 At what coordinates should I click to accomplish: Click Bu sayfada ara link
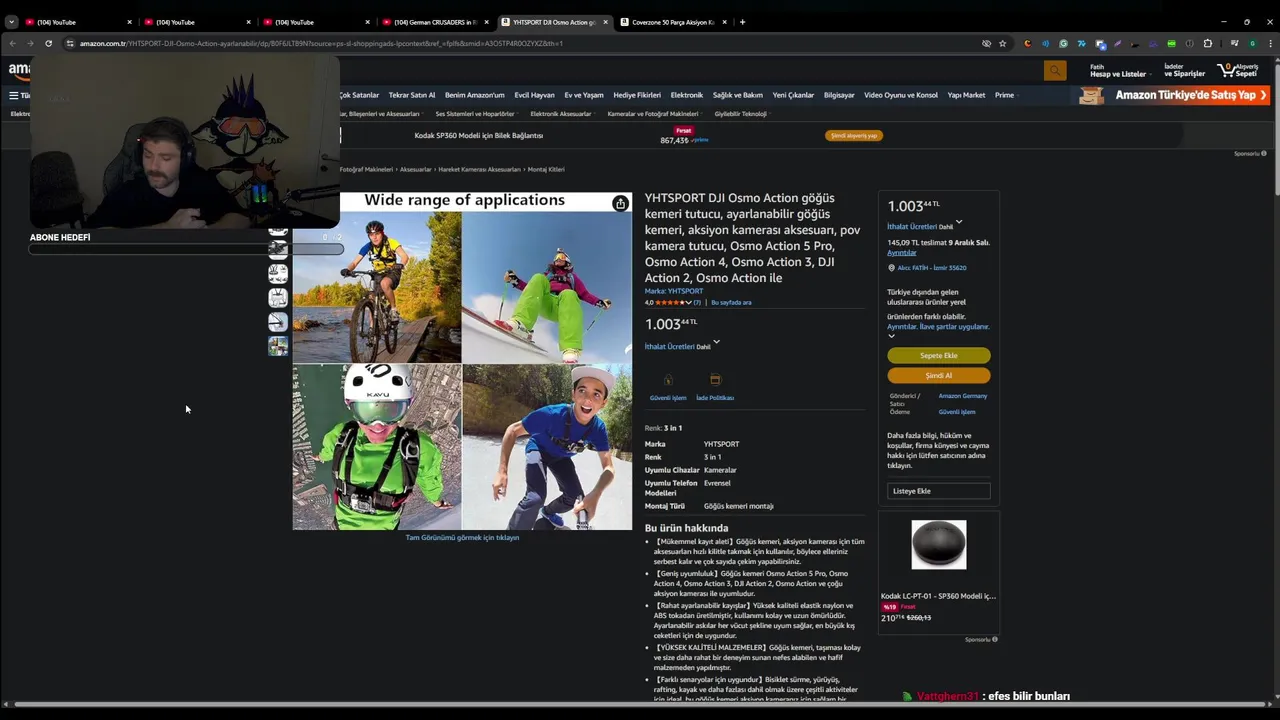coord(731,302)
